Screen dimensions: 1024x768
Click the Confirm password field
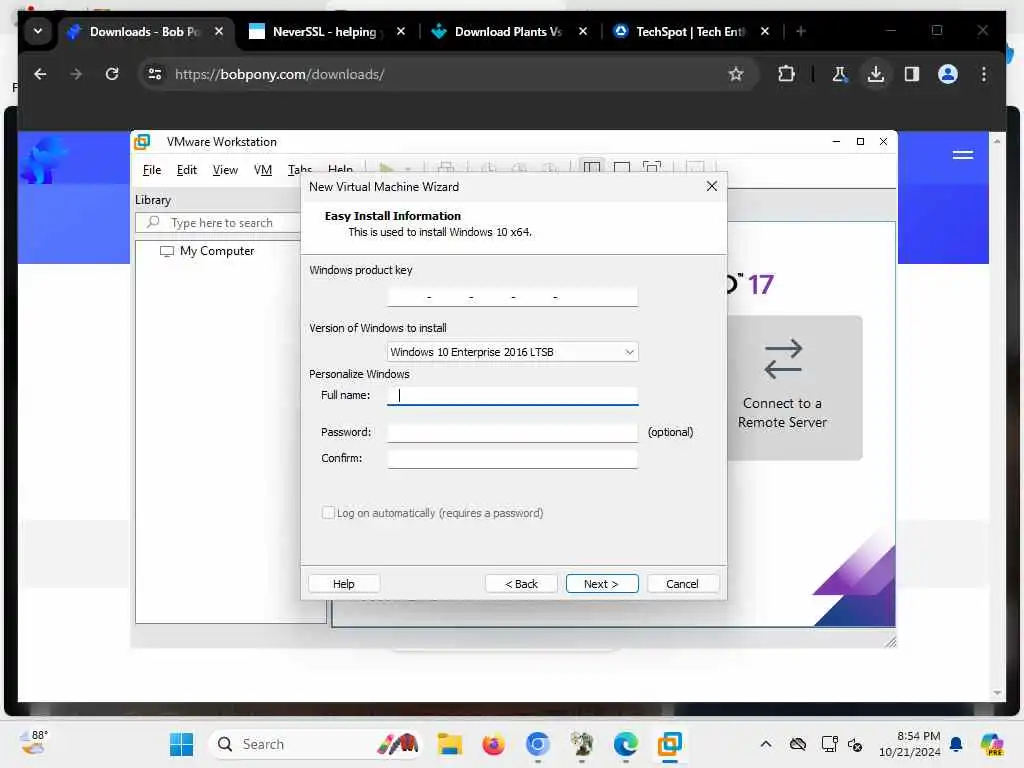512,458
